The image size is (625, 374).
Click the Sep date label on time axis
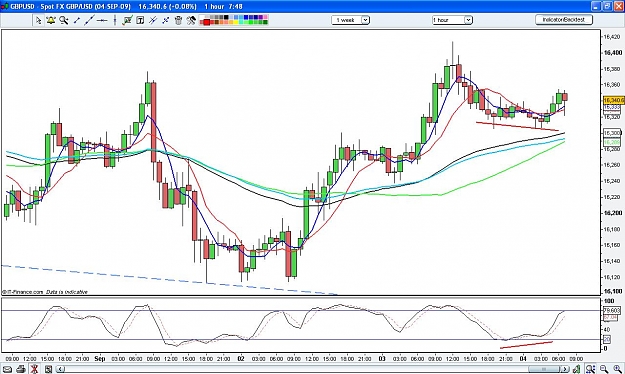coord(100,358)
